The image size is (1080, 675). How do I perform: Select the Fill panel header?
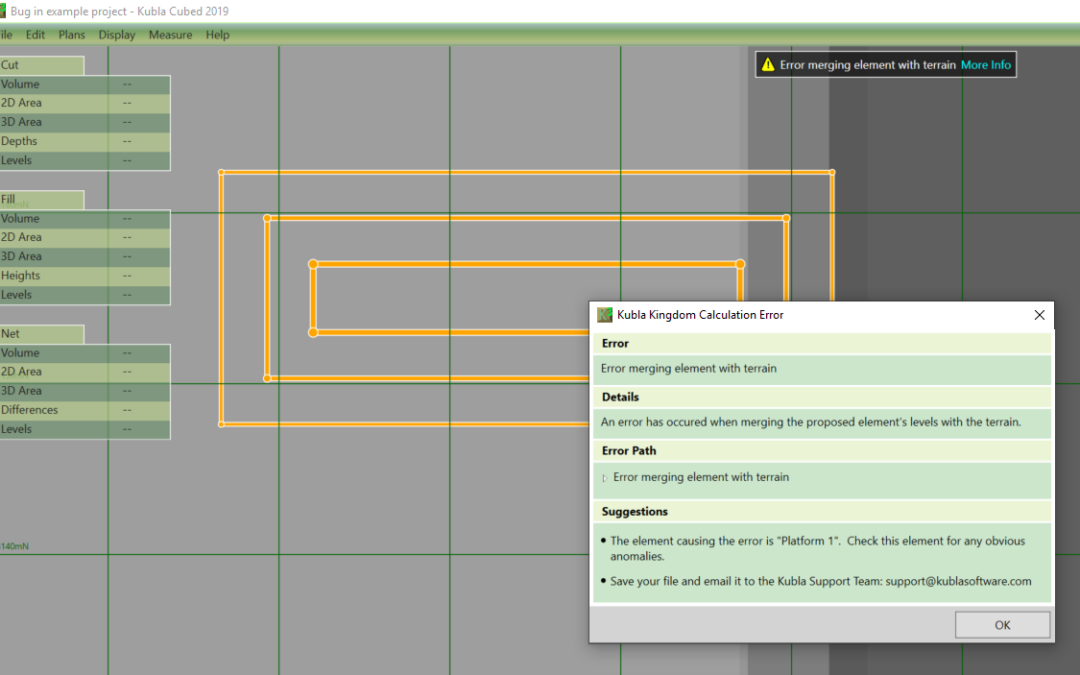tap(42, 200)
